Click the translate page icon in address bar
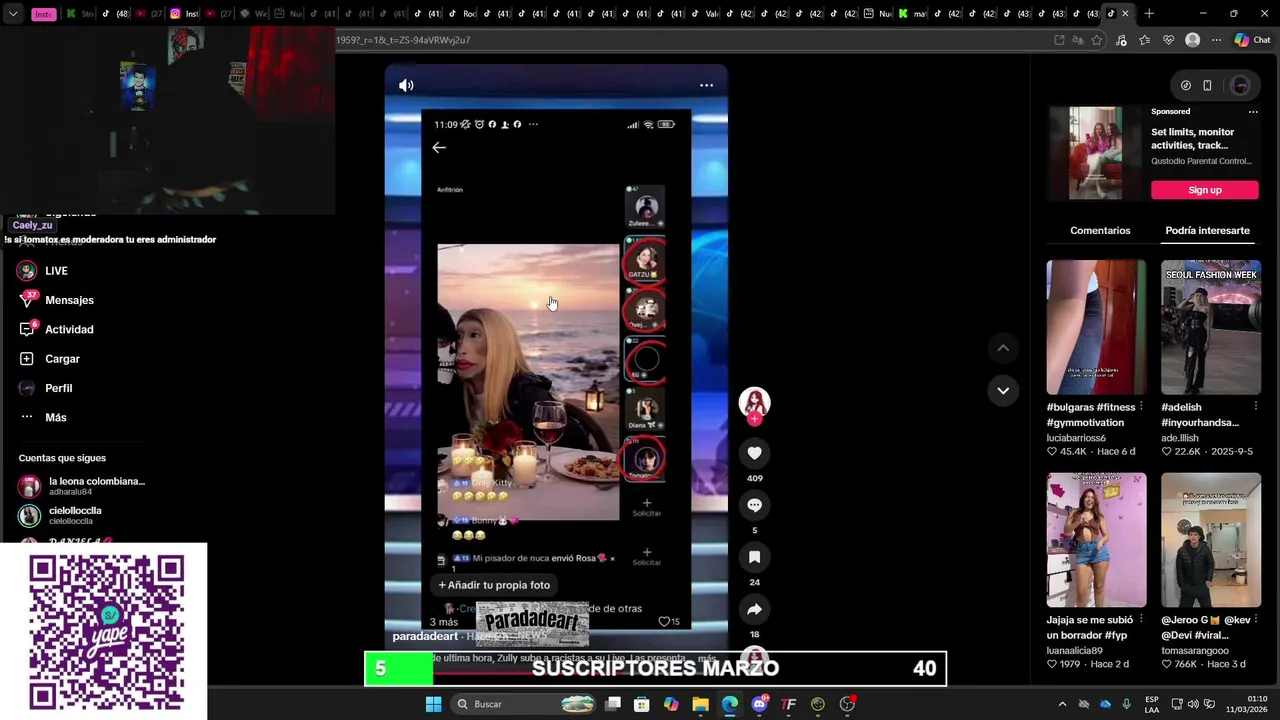The width and height of the screenshot is (1280, 720). click(1078, 40)
